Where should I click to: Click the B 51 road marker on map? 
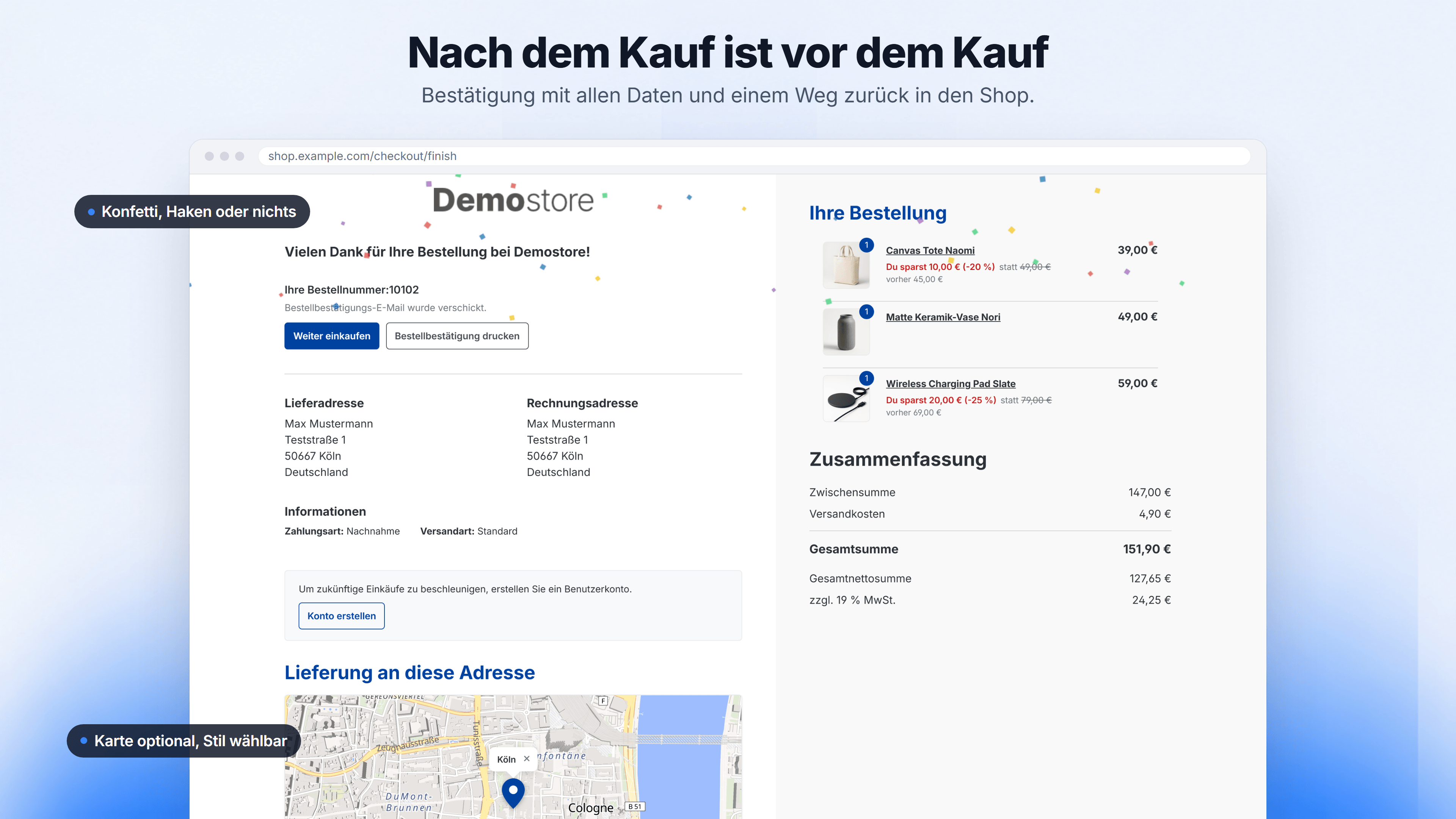635,806
